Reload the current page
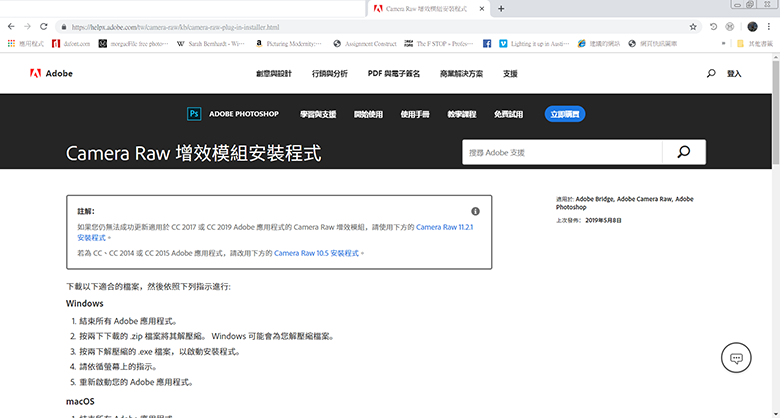The image size is (780, 418). [x=44, y=27]
